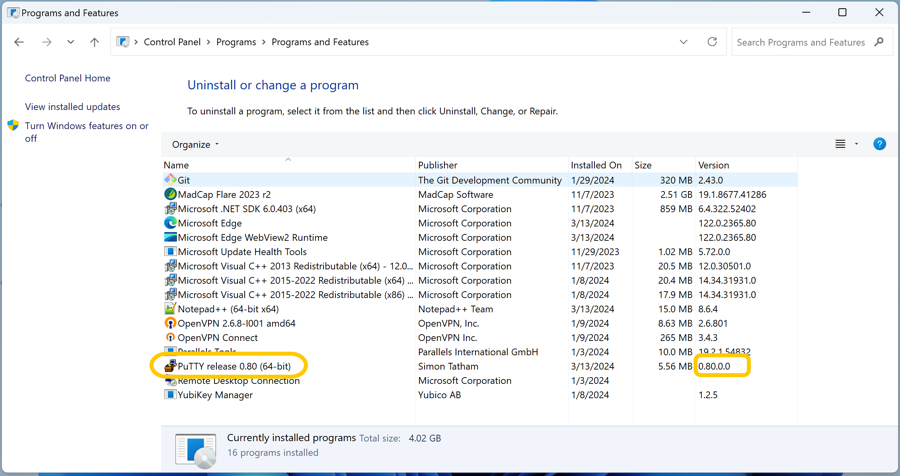Click YubiKey Manager version 1.2.5

708,394
